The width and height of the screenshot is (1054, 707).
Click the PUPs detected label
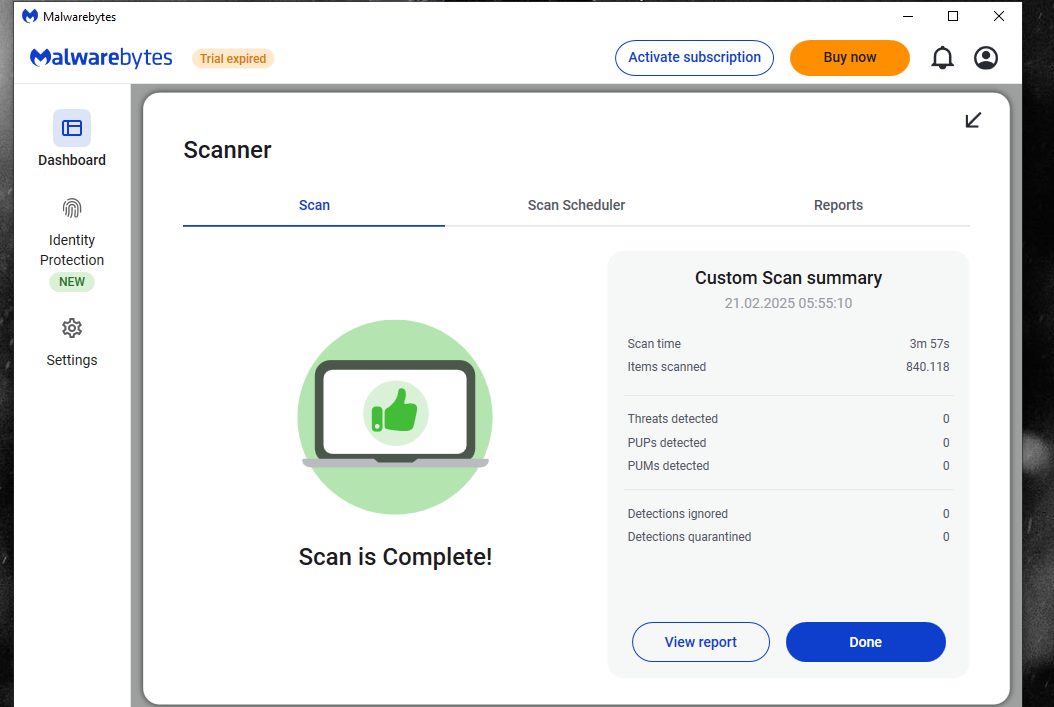click(x=667, y=443)
